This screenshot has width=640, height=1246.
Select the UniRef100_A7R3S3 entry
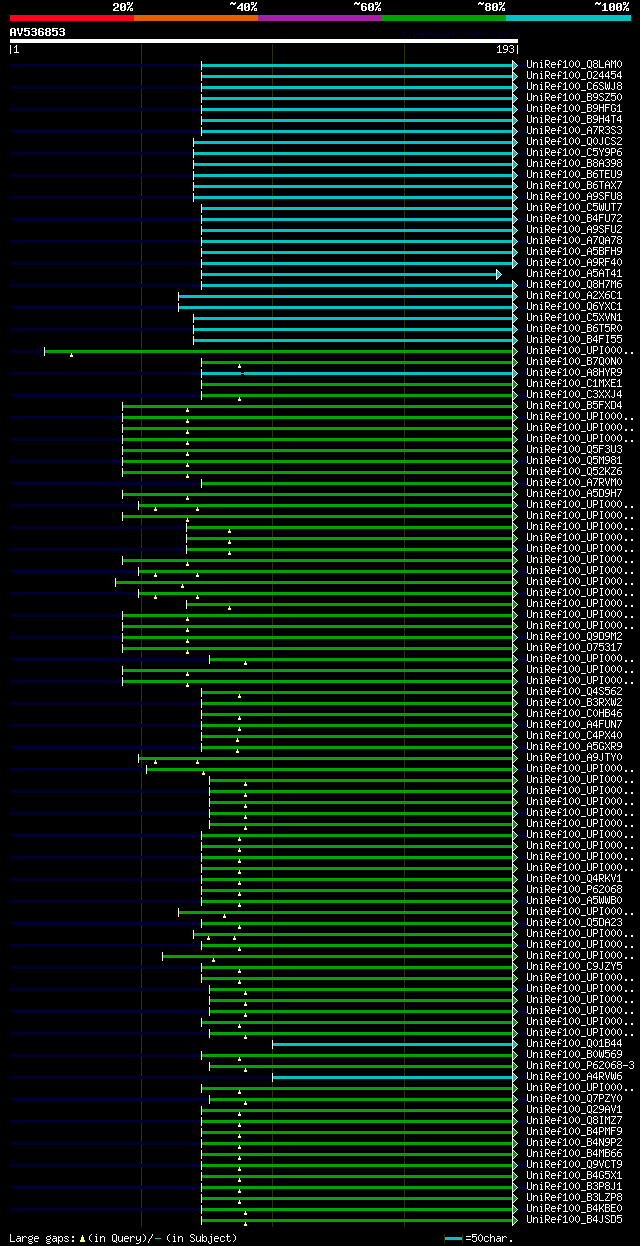pyautogui.click(x=574, y=130)
